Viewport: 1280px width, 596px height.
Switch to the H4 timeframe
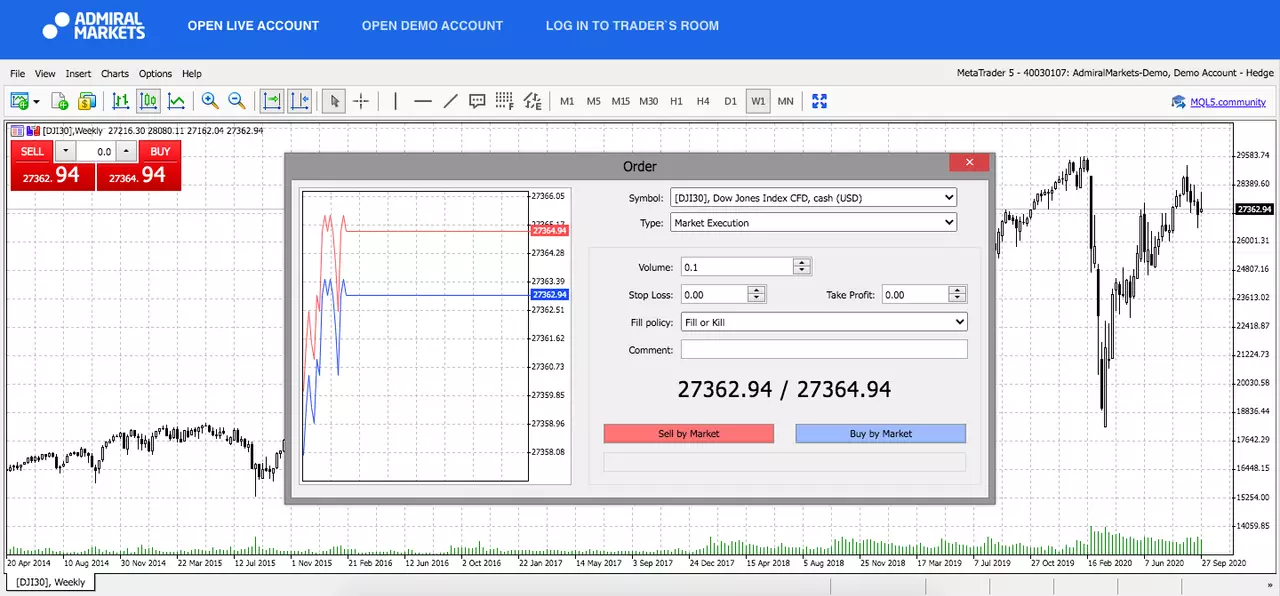[x=703, y=102]
